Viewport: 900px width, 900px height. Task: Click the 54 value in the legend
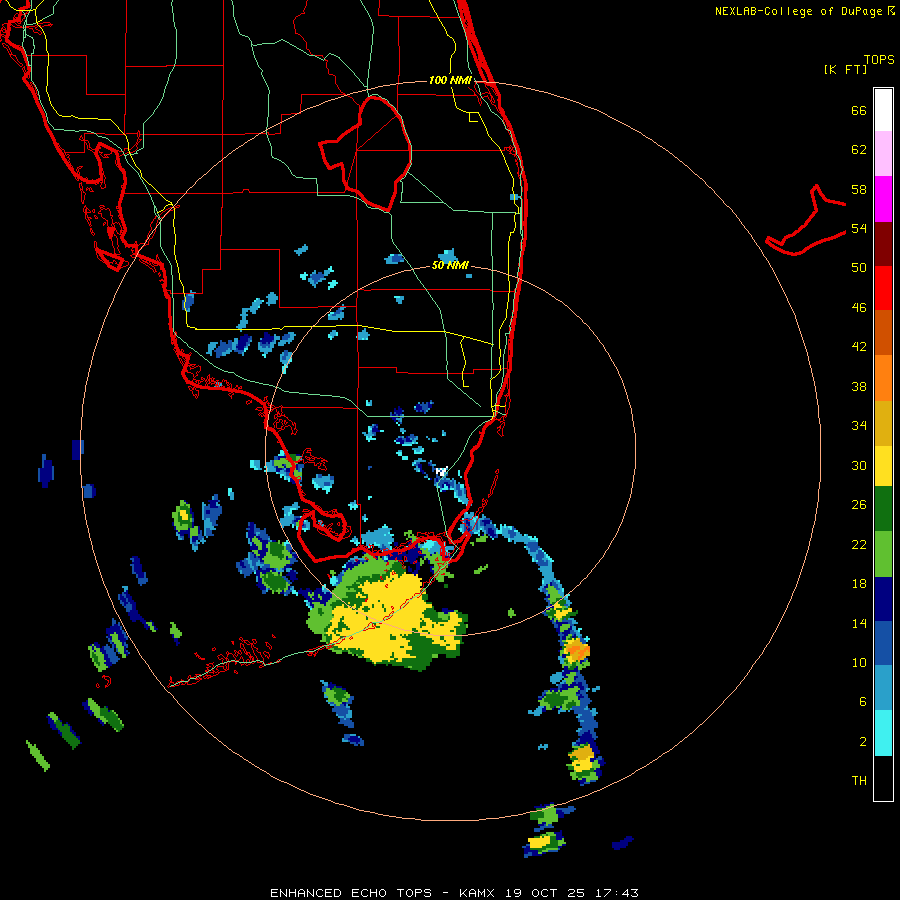[x=859, y=229]
